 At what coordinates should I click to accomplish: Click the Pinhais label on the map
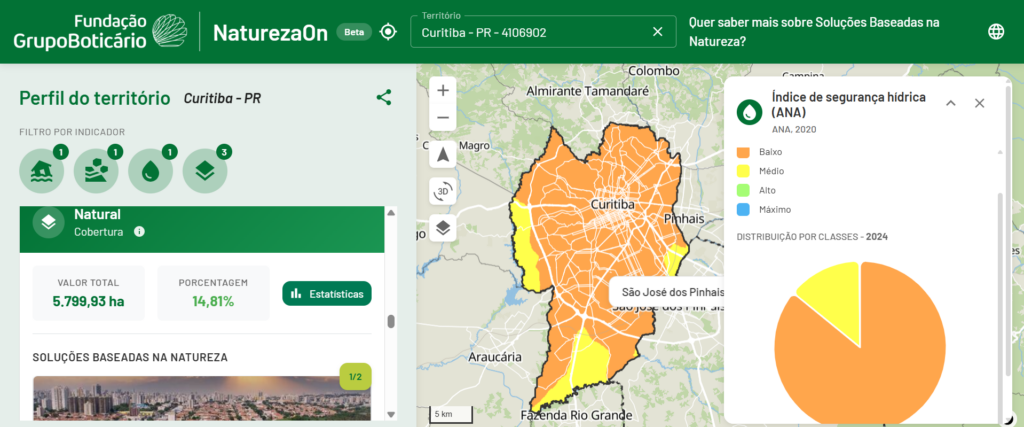coord(684,219)
